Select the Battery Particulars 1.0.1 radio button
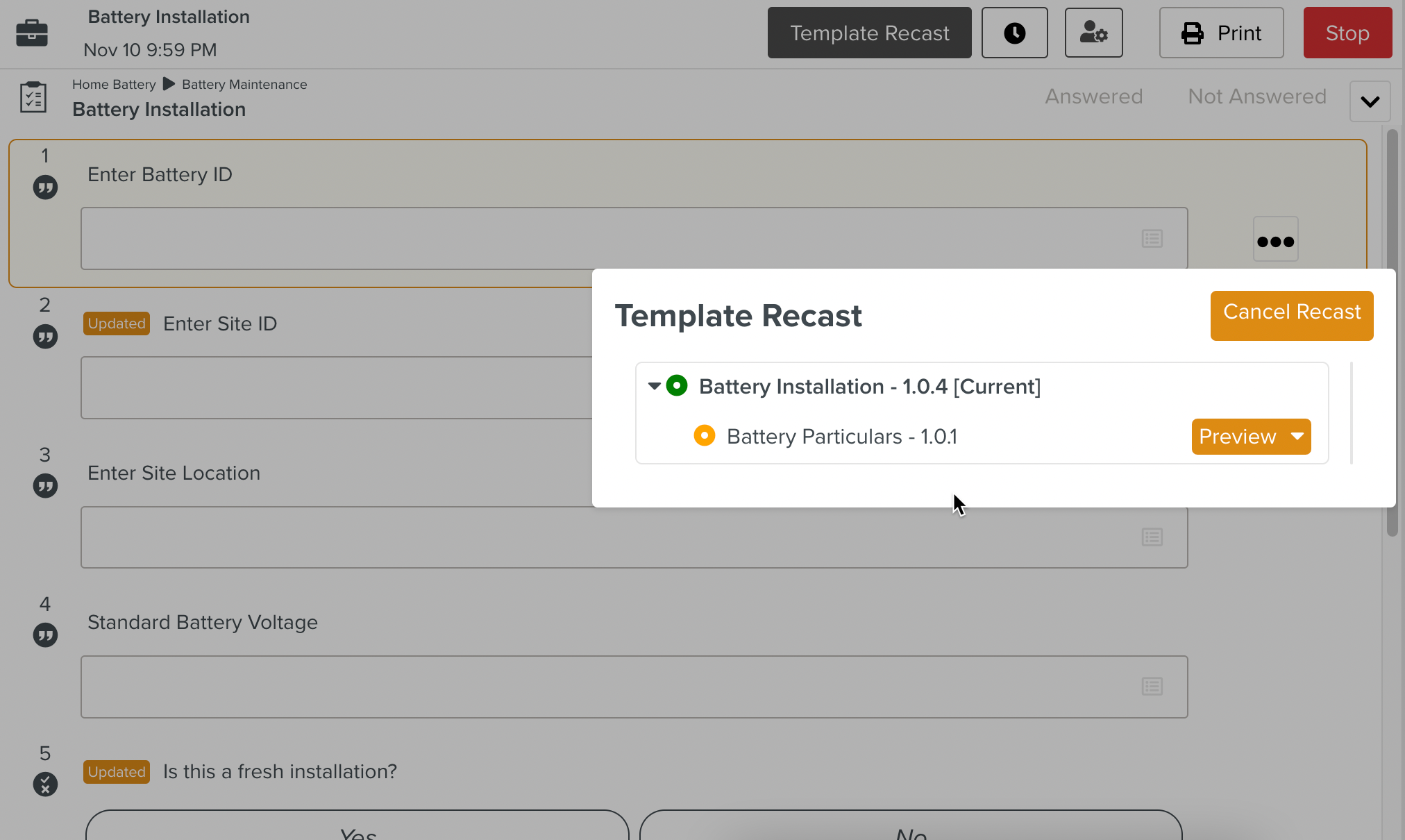 click(x=704, y=436)
